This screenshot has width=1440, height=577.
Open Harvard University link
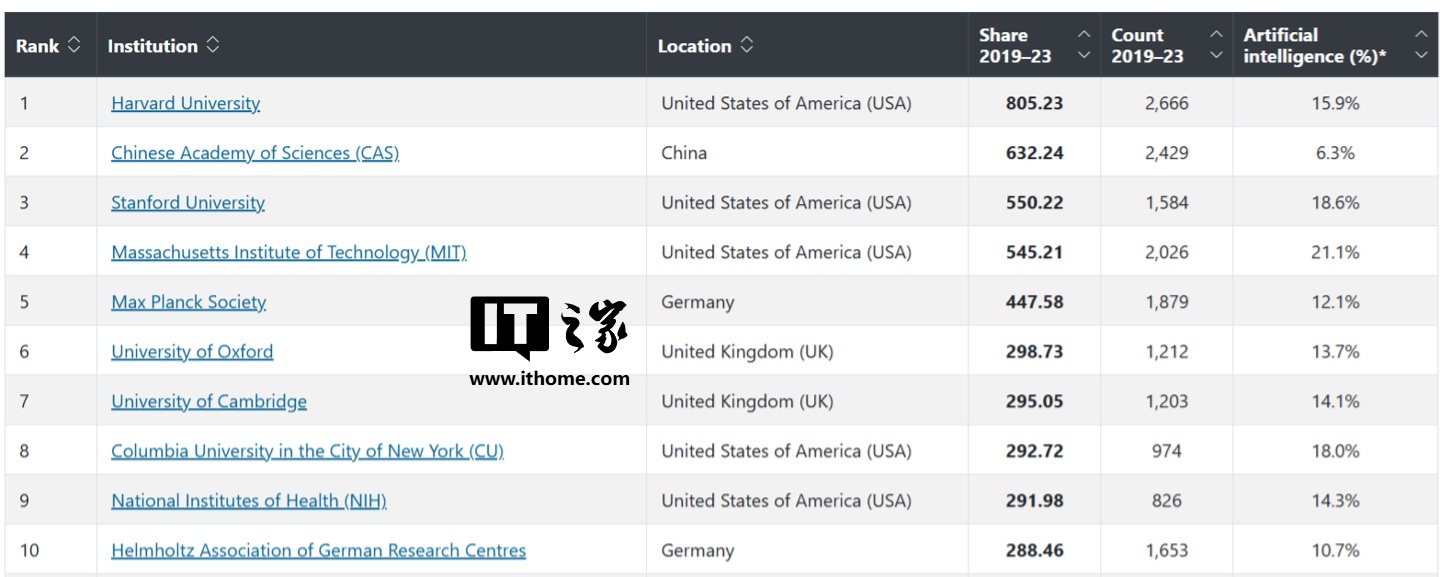(x=185, y=103)
